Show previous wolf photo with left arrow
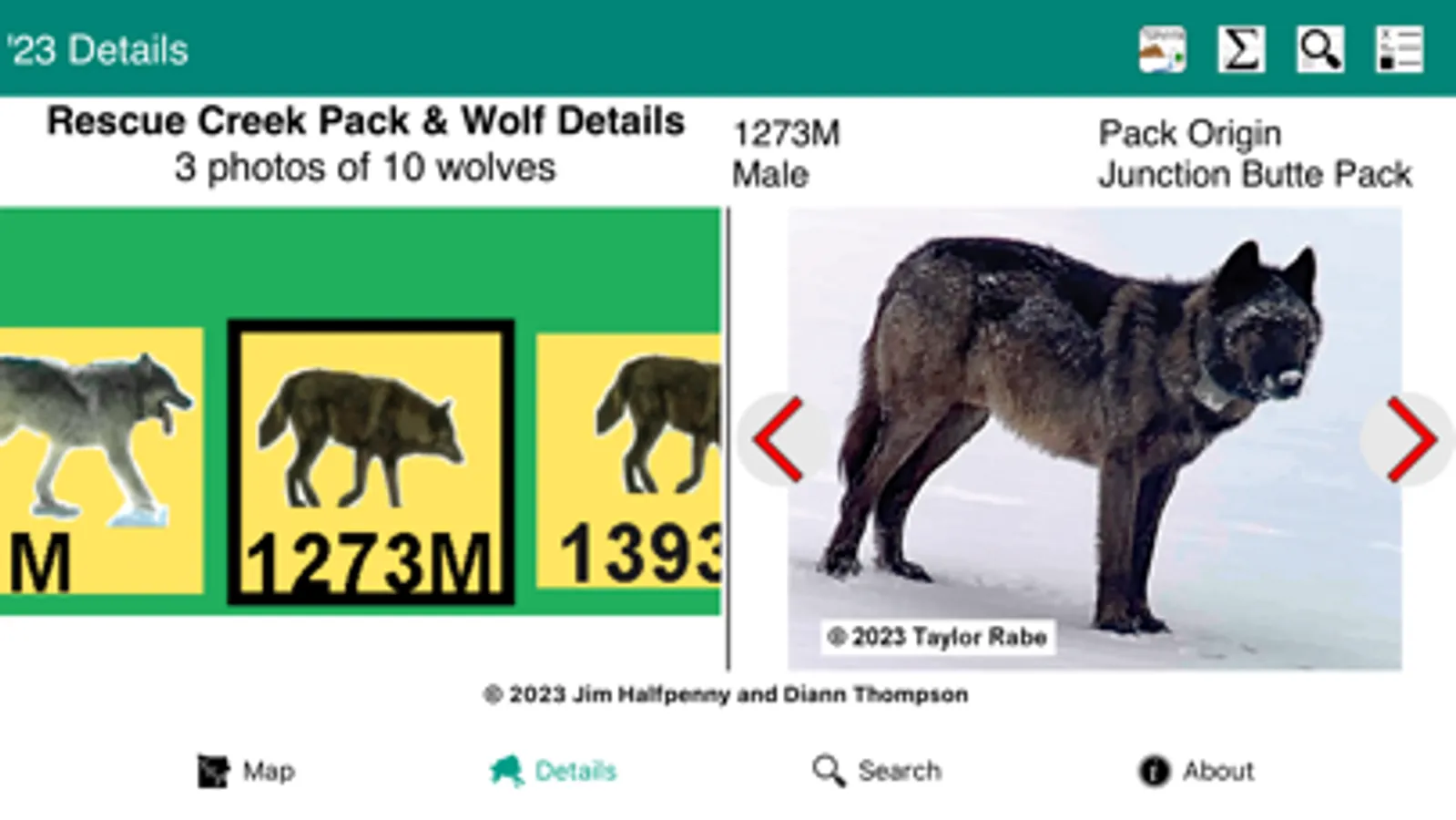1456x820 pixels. 779,439
